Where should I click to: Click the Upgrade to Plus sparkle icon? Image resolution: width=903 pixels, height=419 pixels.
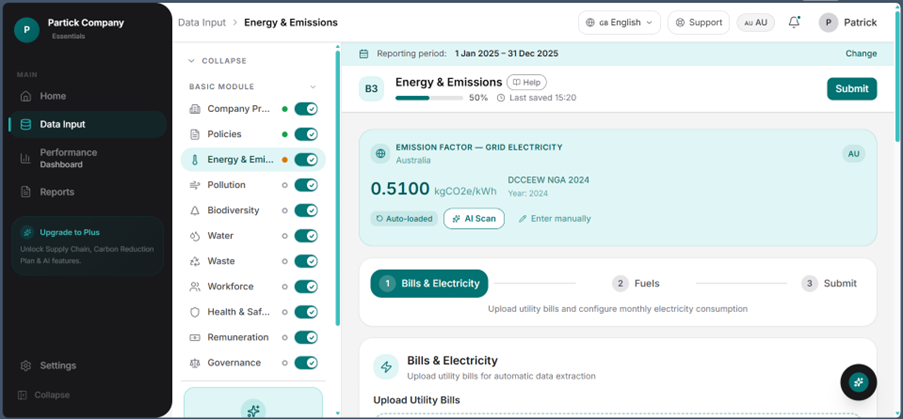(27, 233)
